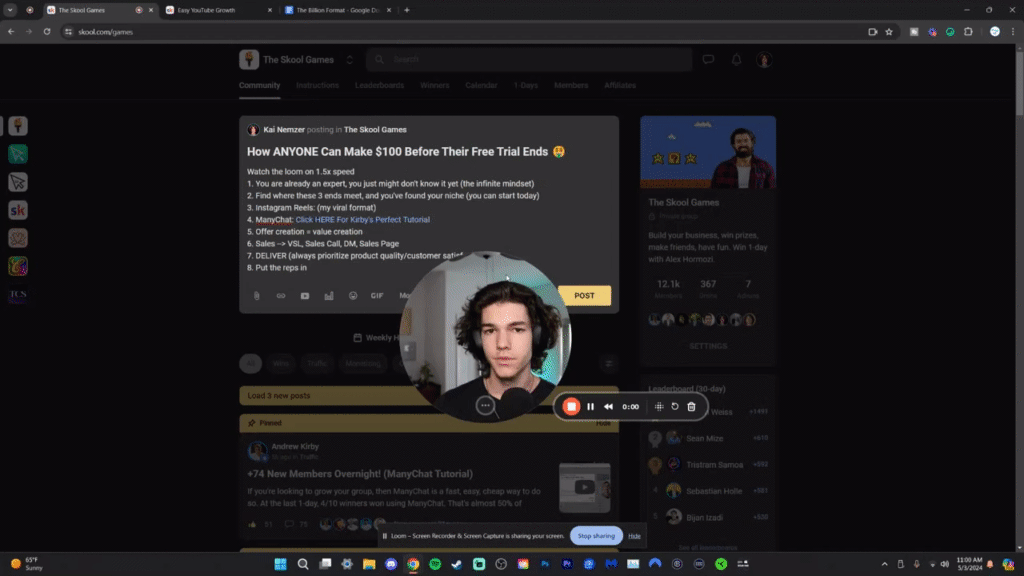Select the Monetizing category filter
This screenshot has width=1024, height=576.
click(x=362, y=364)
